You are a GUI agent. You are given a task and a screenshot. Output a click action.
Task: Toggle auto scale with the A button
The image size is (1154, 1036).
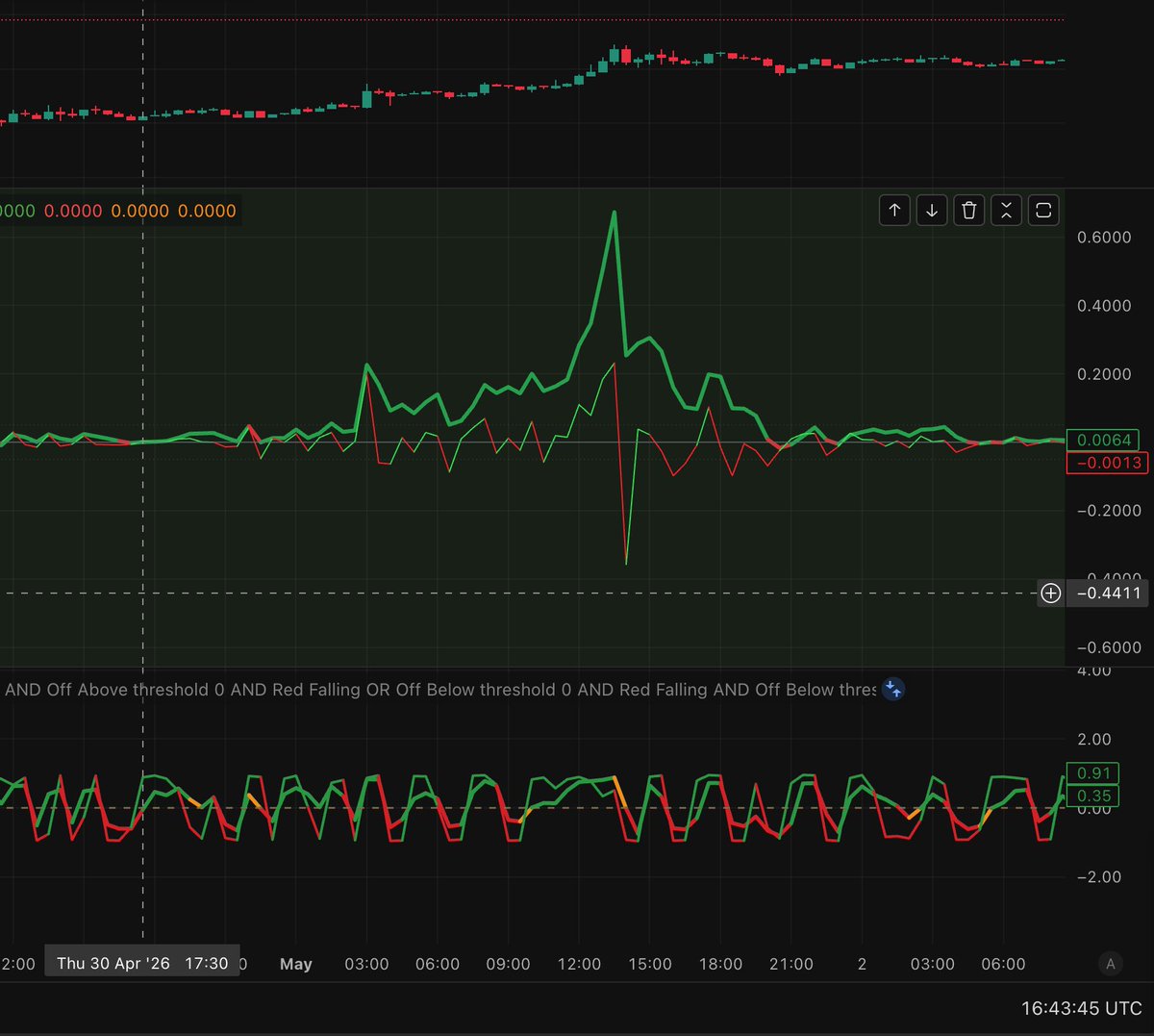[x=1111, y=963]
